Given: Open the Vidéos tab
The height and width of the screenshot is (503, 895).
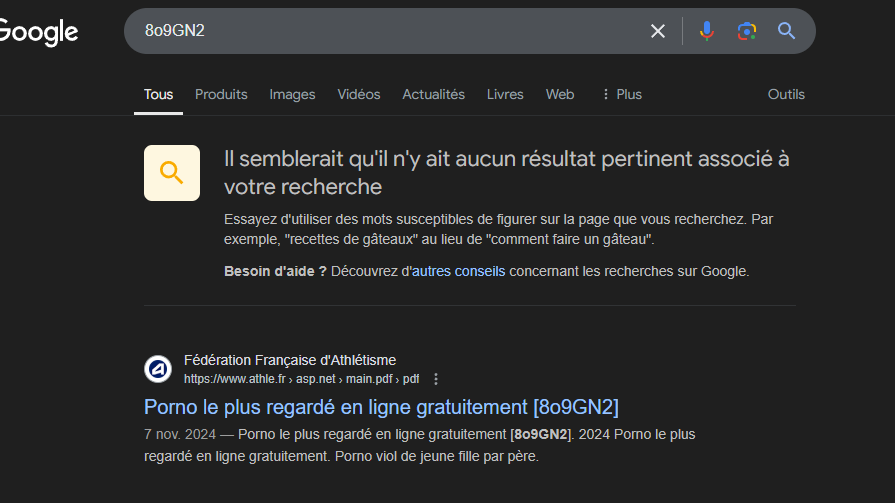Looking at the screenshot, I should pos(358,94).
